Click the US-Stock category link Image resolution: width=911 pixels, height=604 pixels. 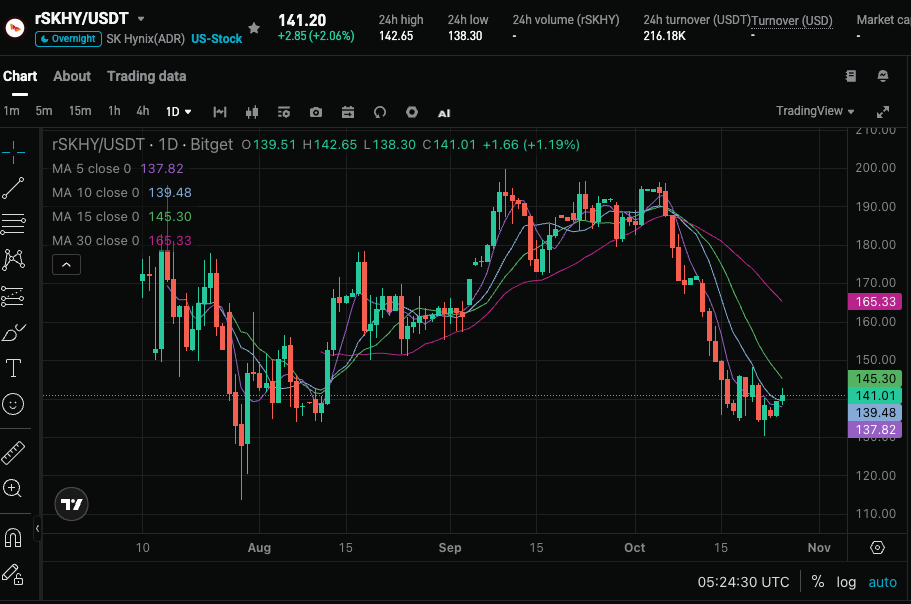tap(217, 39)
